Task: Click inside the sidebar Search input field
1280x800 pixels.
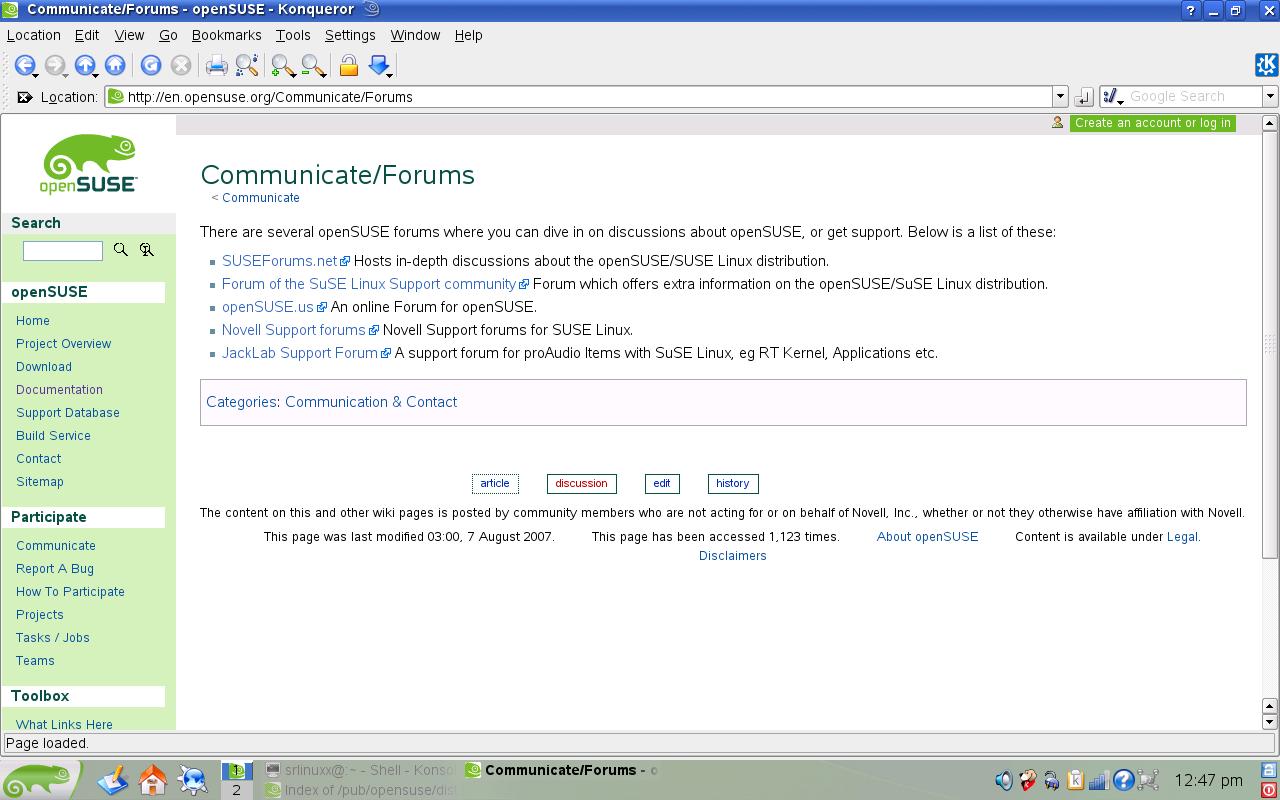Action: click(63, 250)
